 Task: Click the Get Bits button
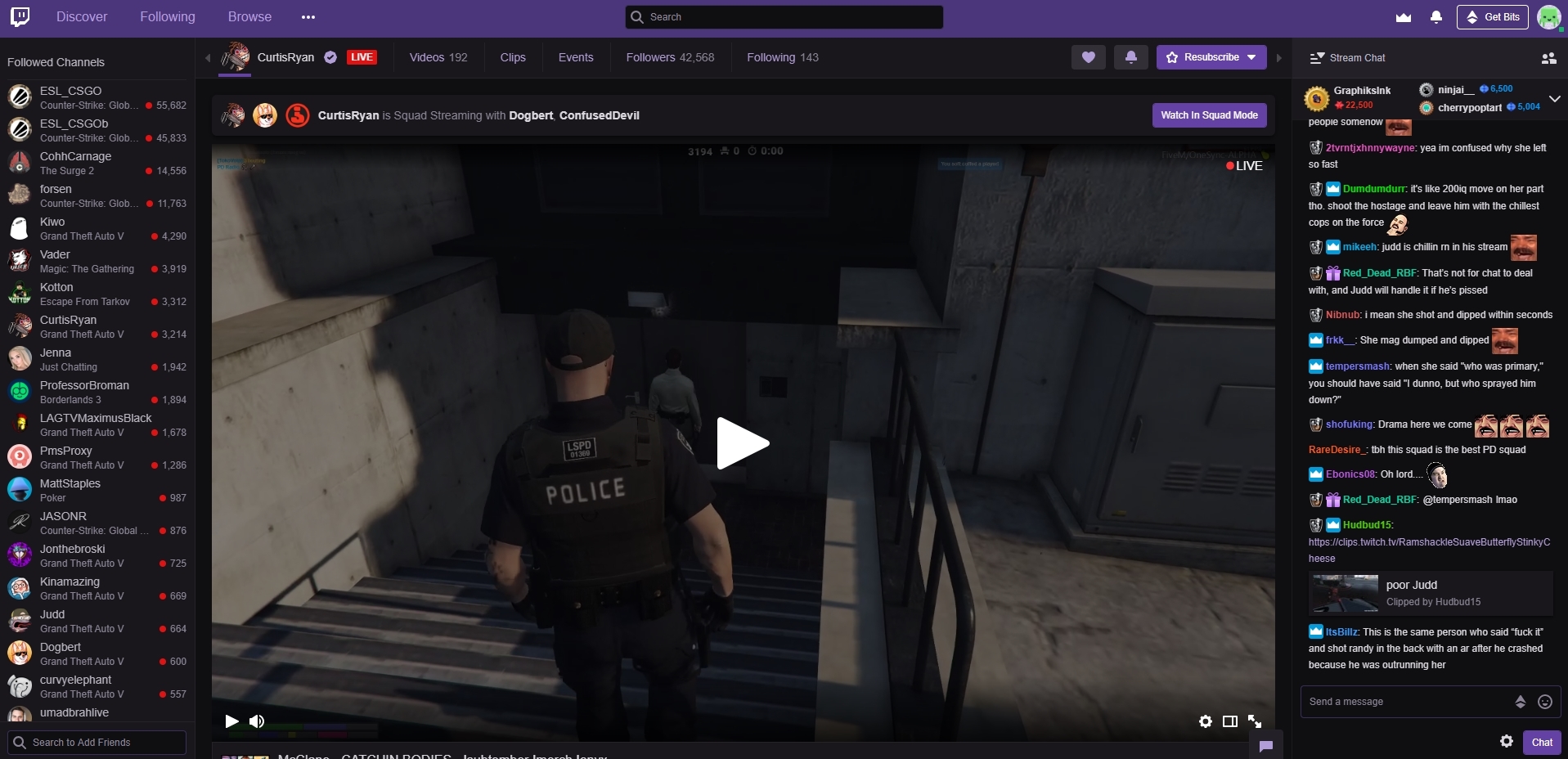click(x=1493, y=17)
